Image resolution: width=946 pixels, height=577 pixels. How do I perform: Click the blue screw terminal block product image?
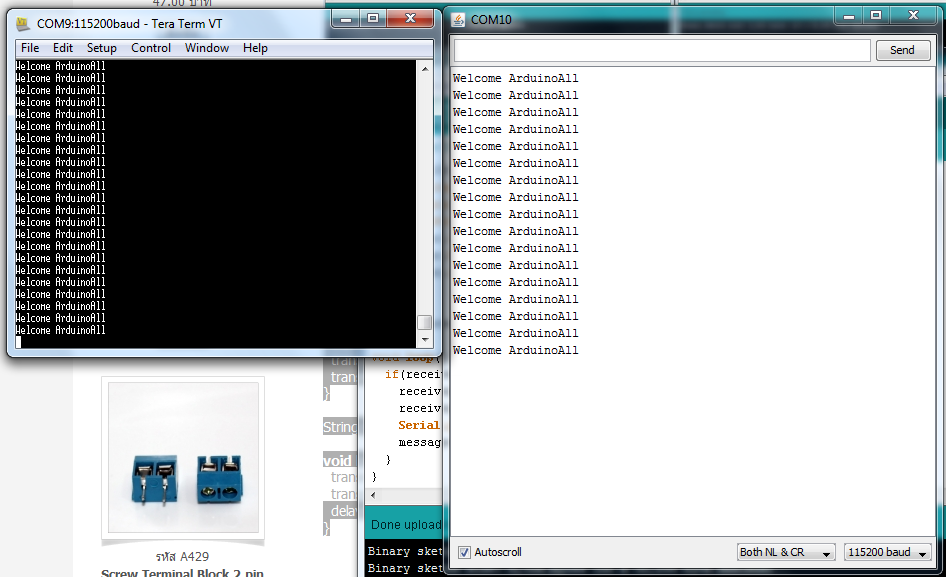[183, 457]
